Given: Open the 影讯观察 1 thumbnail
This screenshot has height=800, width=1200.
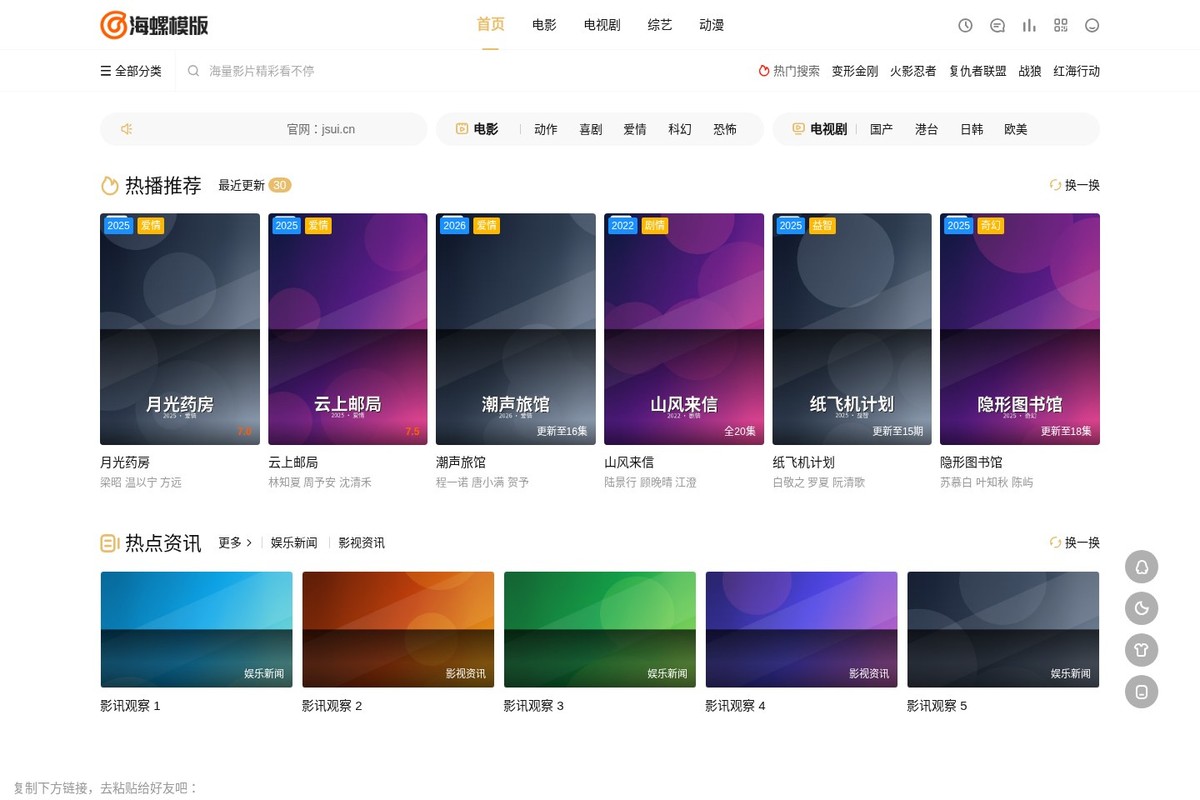Looking at the screenshot, I should coord(196,629).
